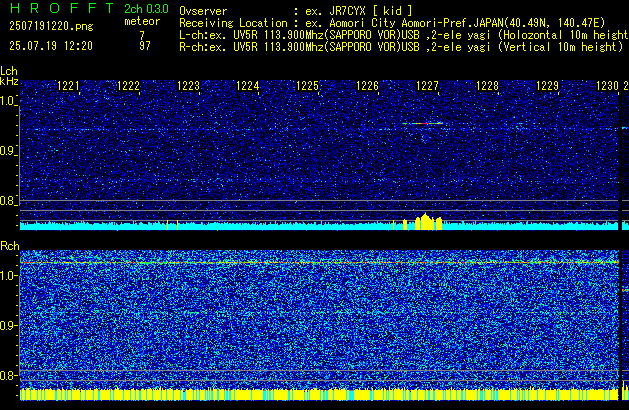This screenshot has width=629, height=410.
Task: Click the Lch channel label
Action: pyautogui.click(x=9, y=71)
